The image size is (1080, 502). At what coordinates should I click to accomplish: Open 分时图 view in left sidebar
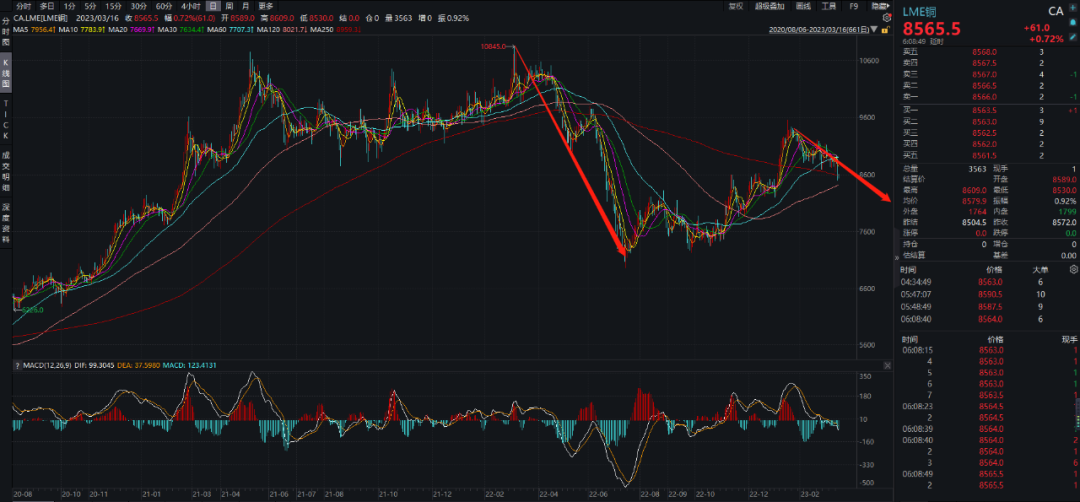point(6,32)
